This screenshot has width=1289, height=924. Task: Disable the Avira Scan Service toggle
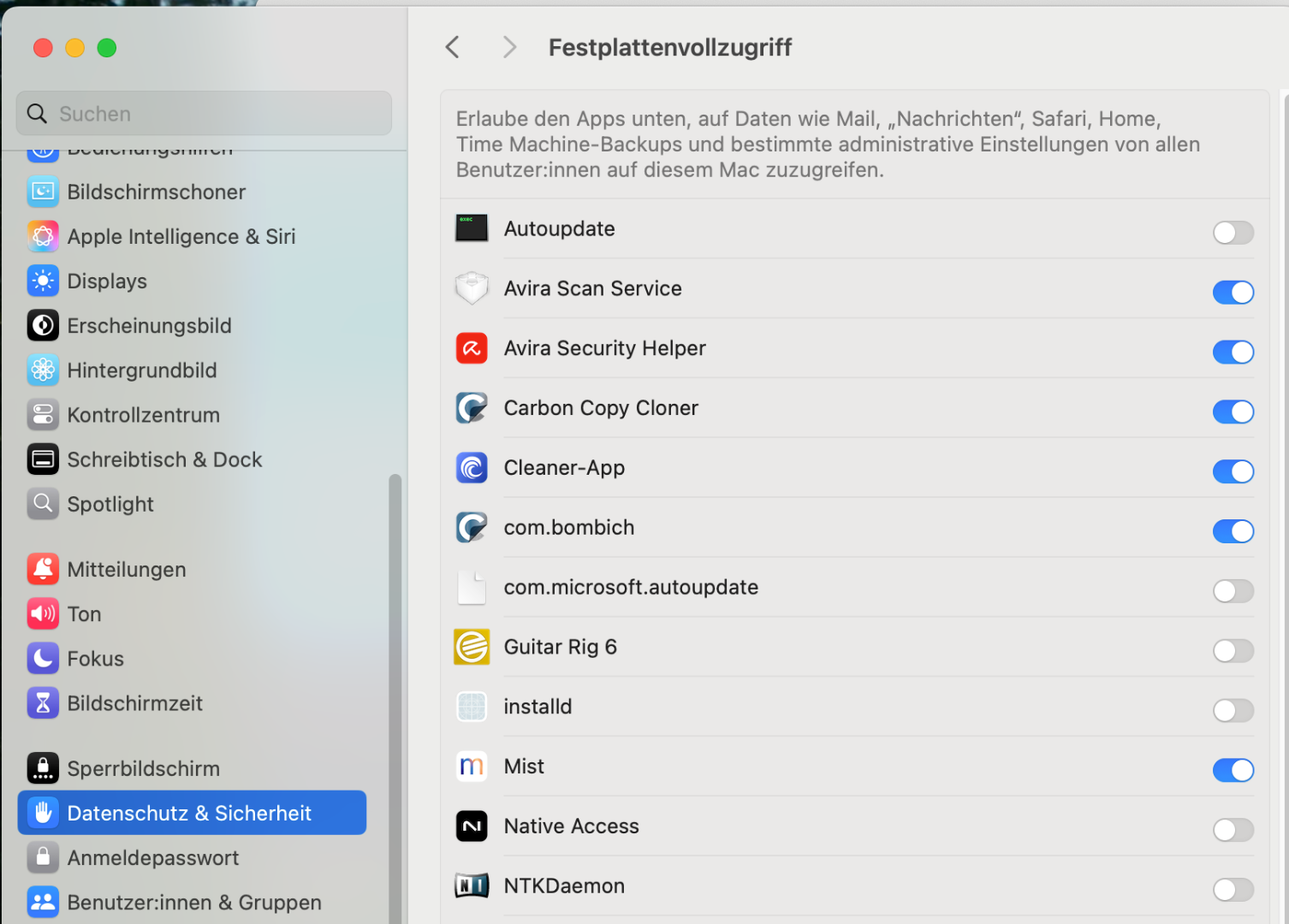(x=1233, y=293)
